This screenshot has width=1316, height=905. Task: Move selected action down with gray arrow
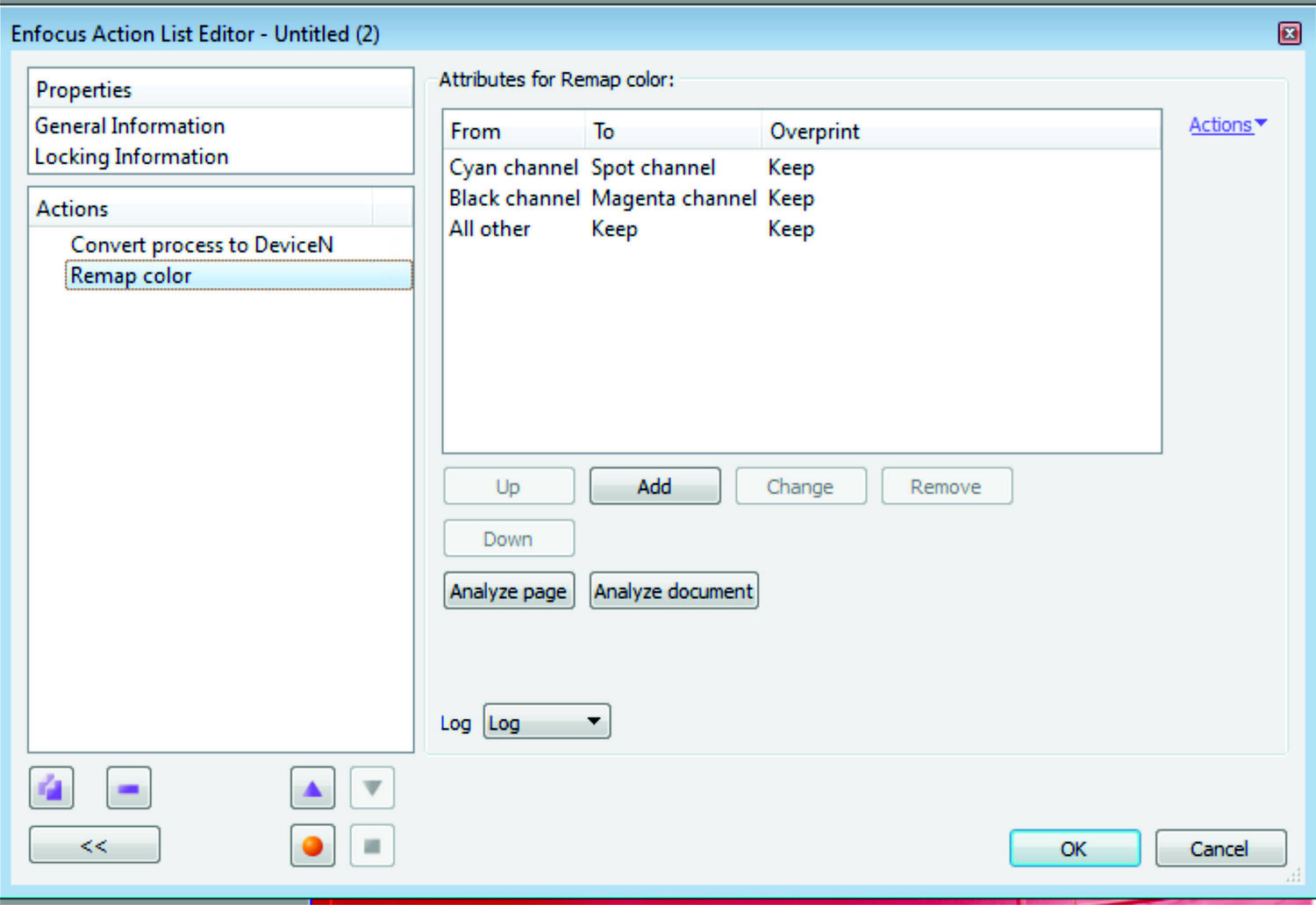372,787
